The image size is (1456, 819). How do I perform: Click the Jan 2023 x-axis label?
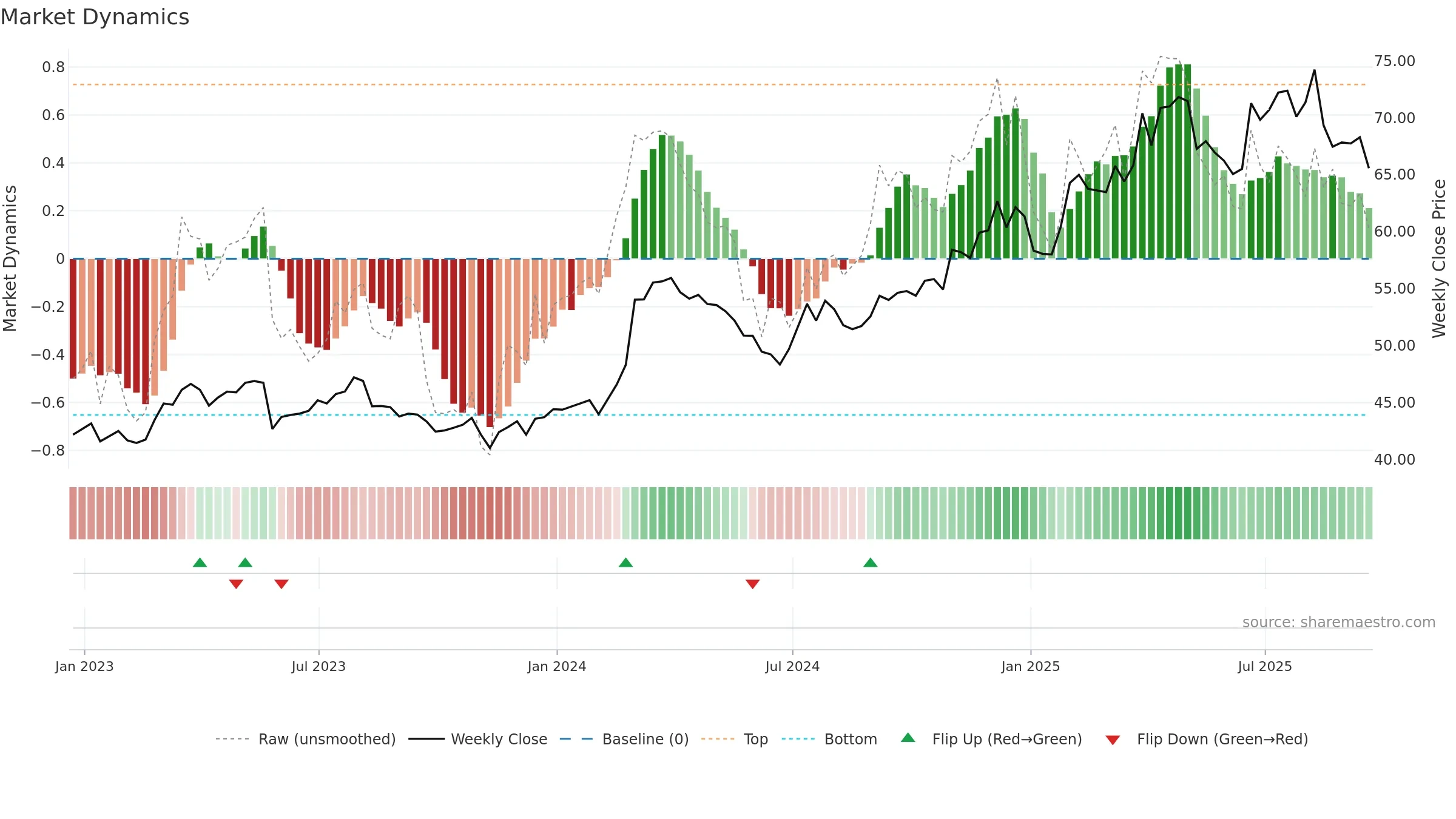pos(84,666)
